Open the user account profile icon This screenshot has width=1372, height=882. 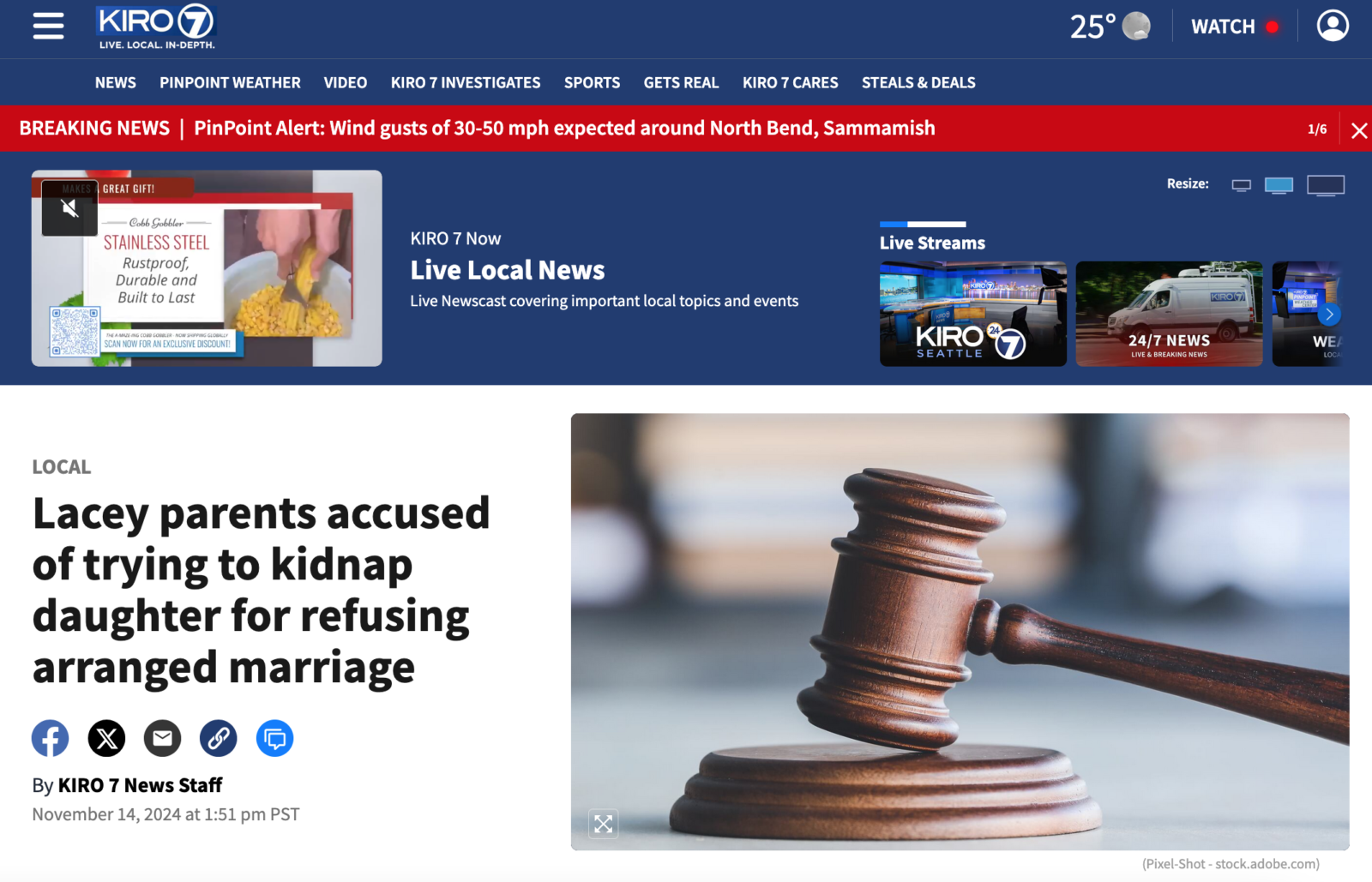click(x=1333, y=26)
